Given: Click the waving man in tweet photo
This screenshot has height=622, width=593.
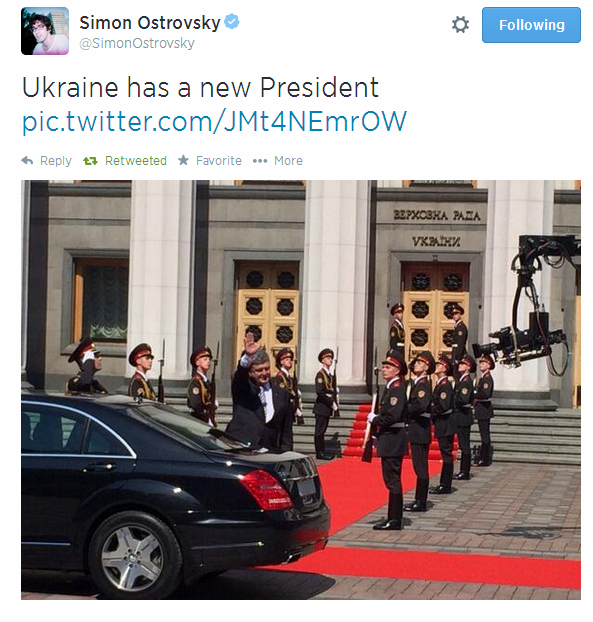Looking at the screenshot, I should tap(259, 393).
